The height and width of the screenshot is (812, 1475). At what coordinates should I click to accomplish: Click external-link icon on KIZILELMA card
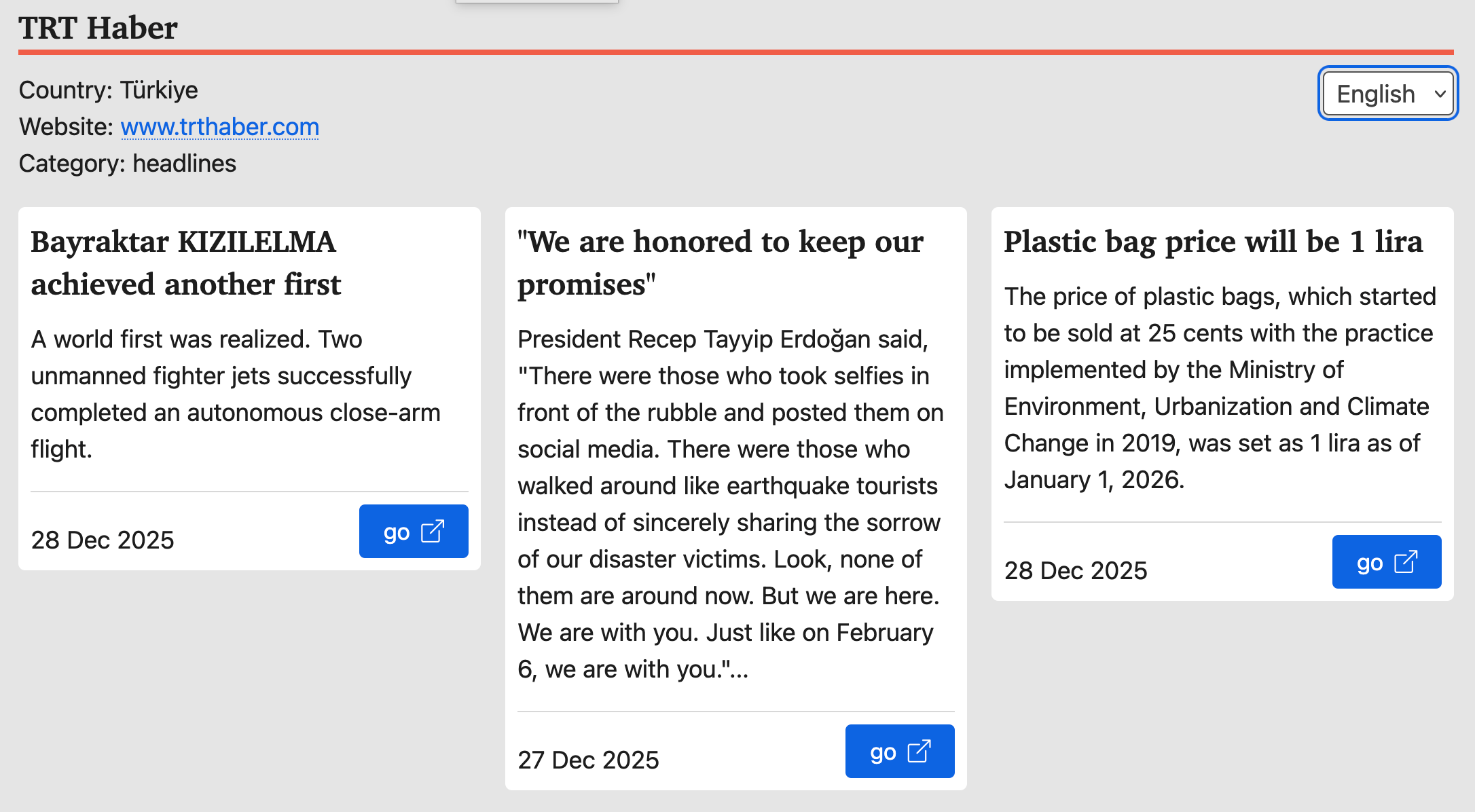click(433, 532)
